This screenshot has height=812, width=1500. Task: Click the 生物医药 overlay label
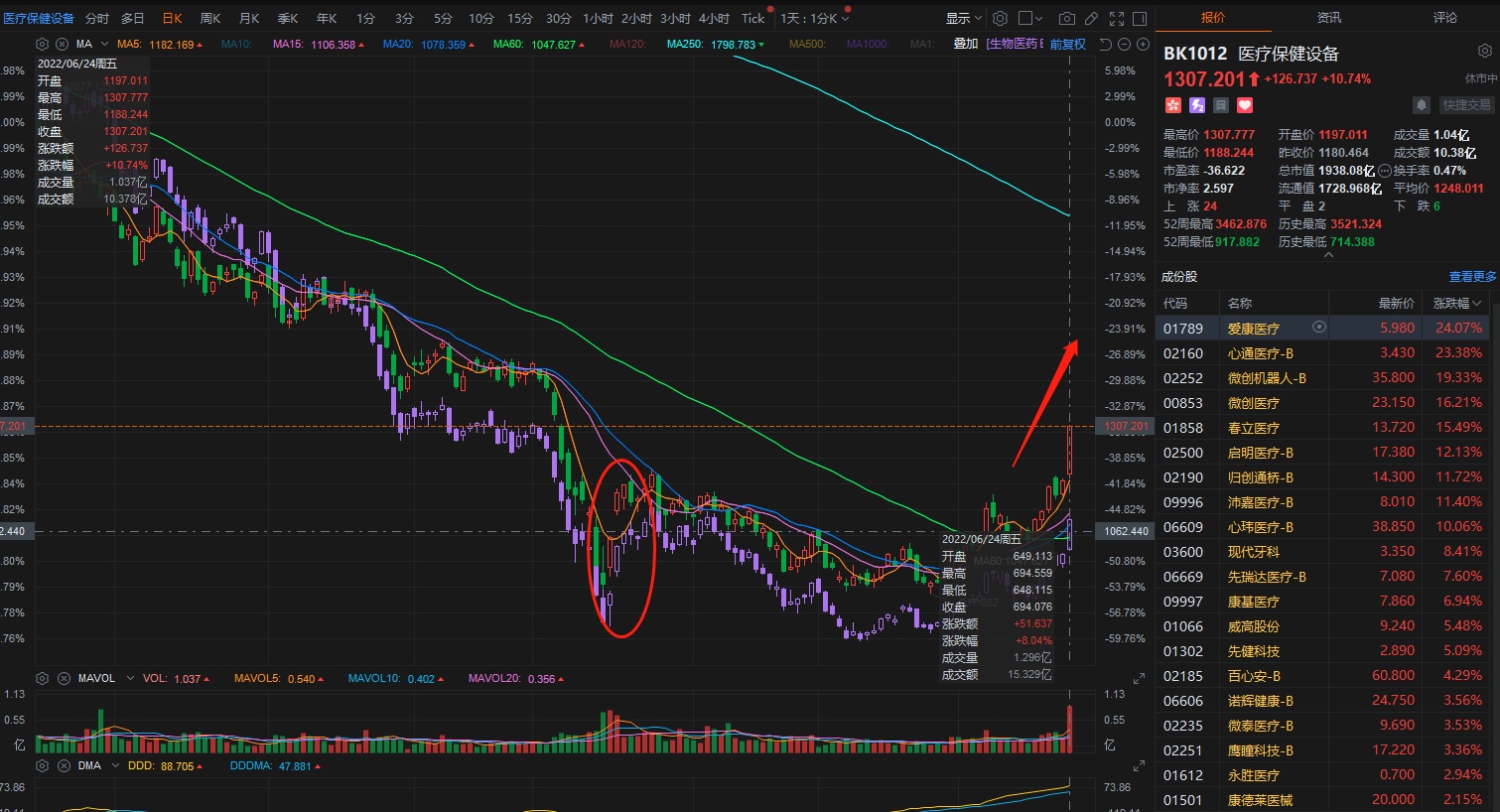pyautogui.click(x=1015, y=45)
